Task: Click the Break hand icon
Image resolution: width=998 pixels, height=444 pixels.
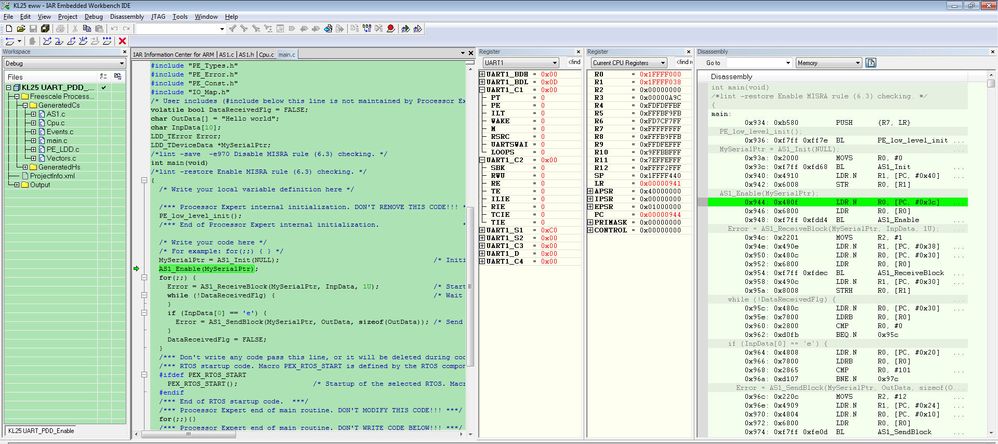Action: coord(32,41)
